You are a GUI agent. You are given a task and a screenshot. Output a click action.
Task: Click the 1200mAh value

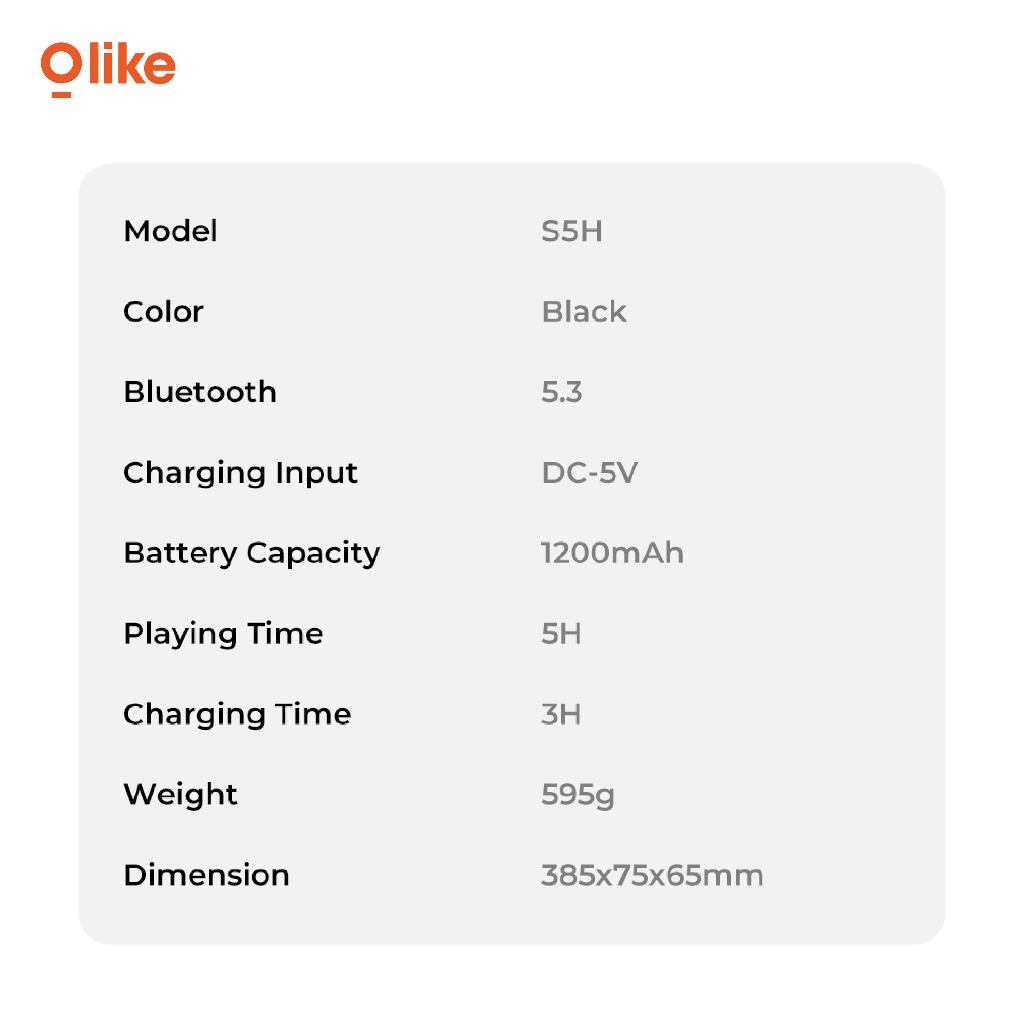pos(612,553)
